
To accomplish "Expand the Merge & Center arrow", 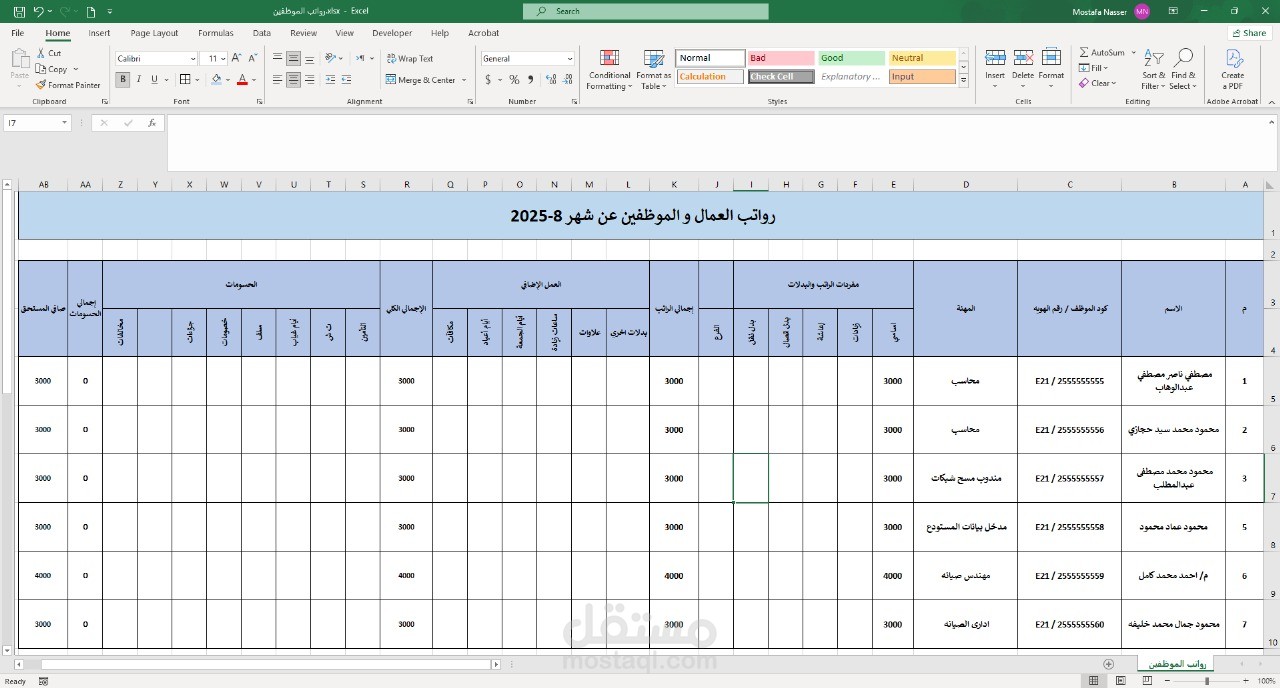I will [x=465, y=80].
